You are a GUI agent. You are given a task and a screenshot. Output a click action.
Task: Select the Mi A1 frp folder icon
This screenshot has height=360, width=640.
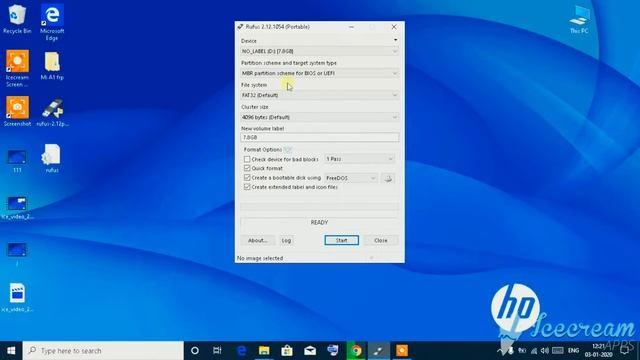52,65
